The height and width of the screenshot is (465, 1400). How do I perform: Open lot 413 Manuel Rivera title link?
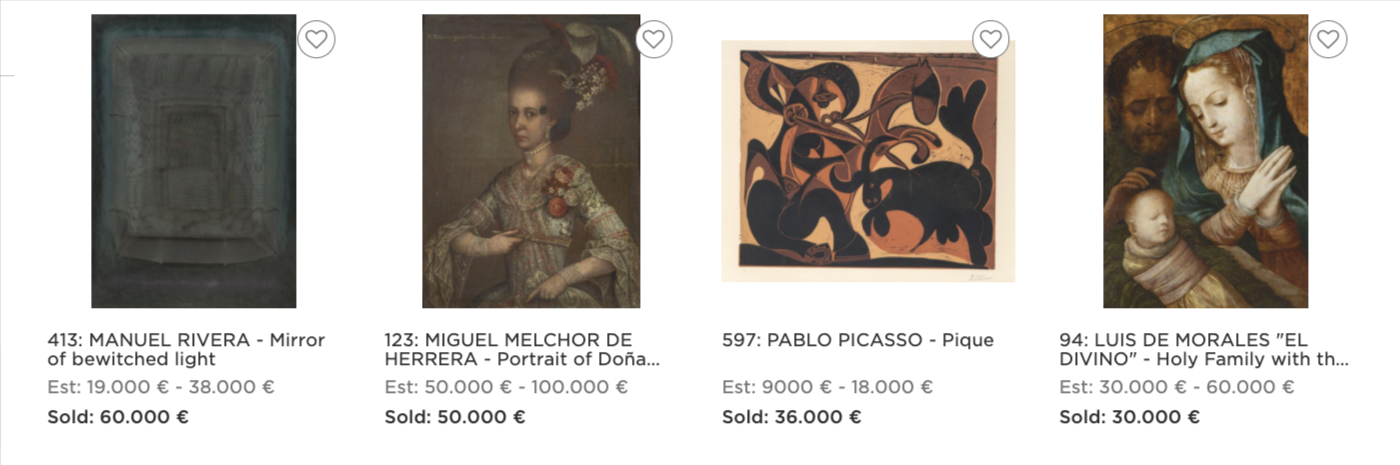186,349
